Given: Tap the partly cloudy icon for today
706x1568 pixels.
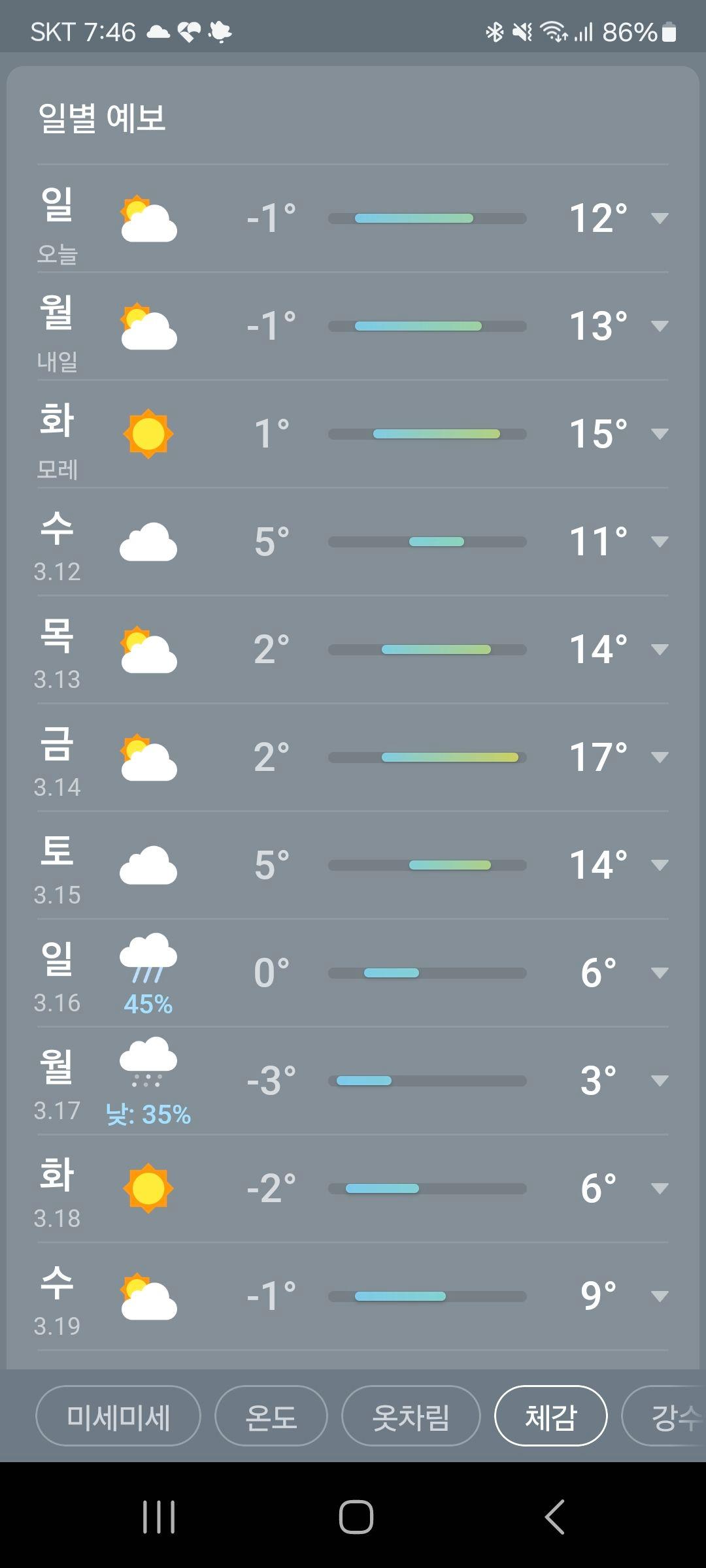Looking at the screenshot, I should [x=148, y=218].
